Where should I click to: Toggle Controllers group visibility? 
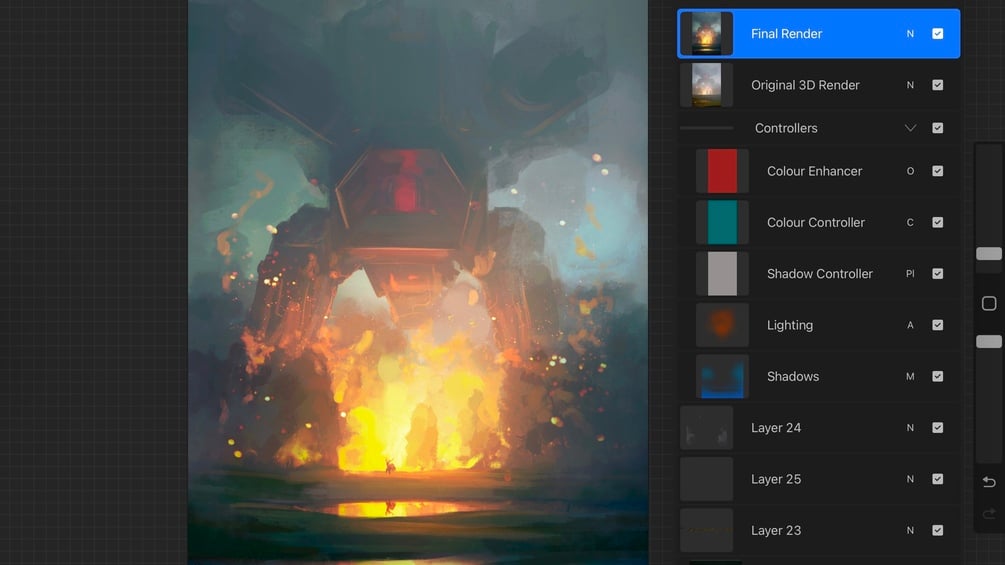point(938,128)
